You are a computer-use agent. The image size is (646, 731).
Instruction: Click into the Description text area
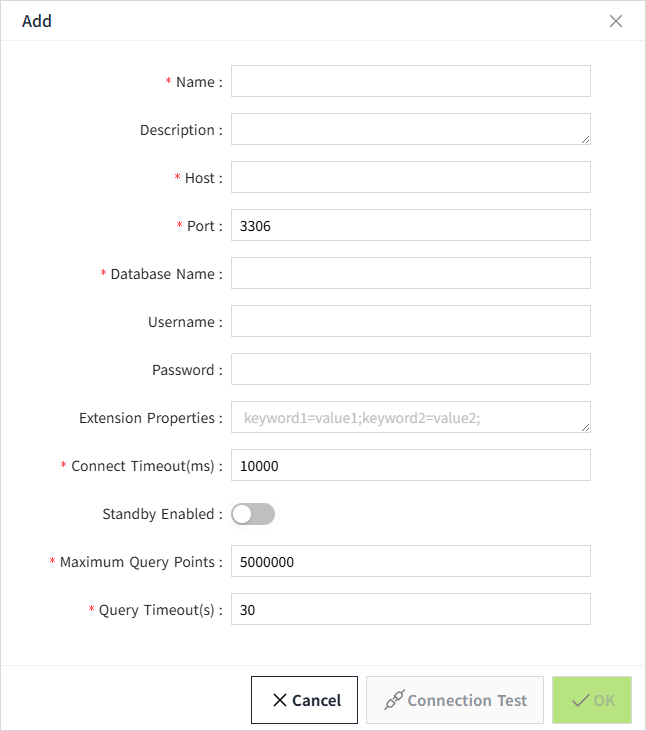click(x=410, y=129)
